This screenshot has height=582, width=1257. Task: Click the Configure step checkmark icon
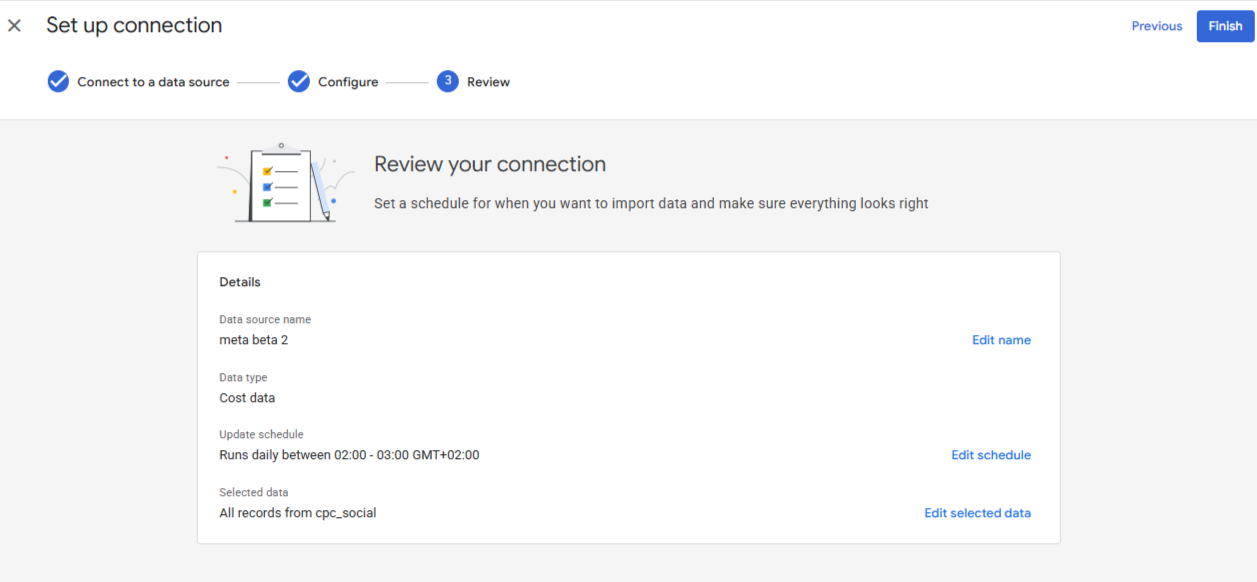click(299, 82)
